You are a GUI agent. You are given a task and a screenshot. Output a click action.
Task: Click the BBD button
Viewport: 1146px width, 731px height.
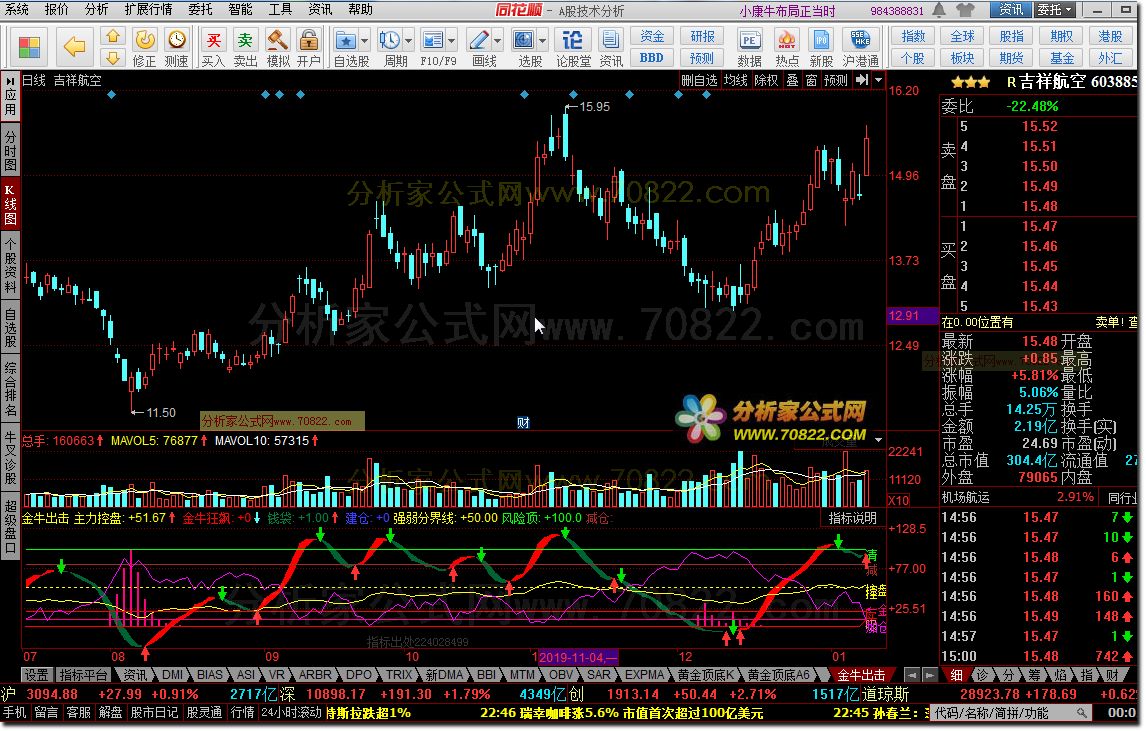652,58
